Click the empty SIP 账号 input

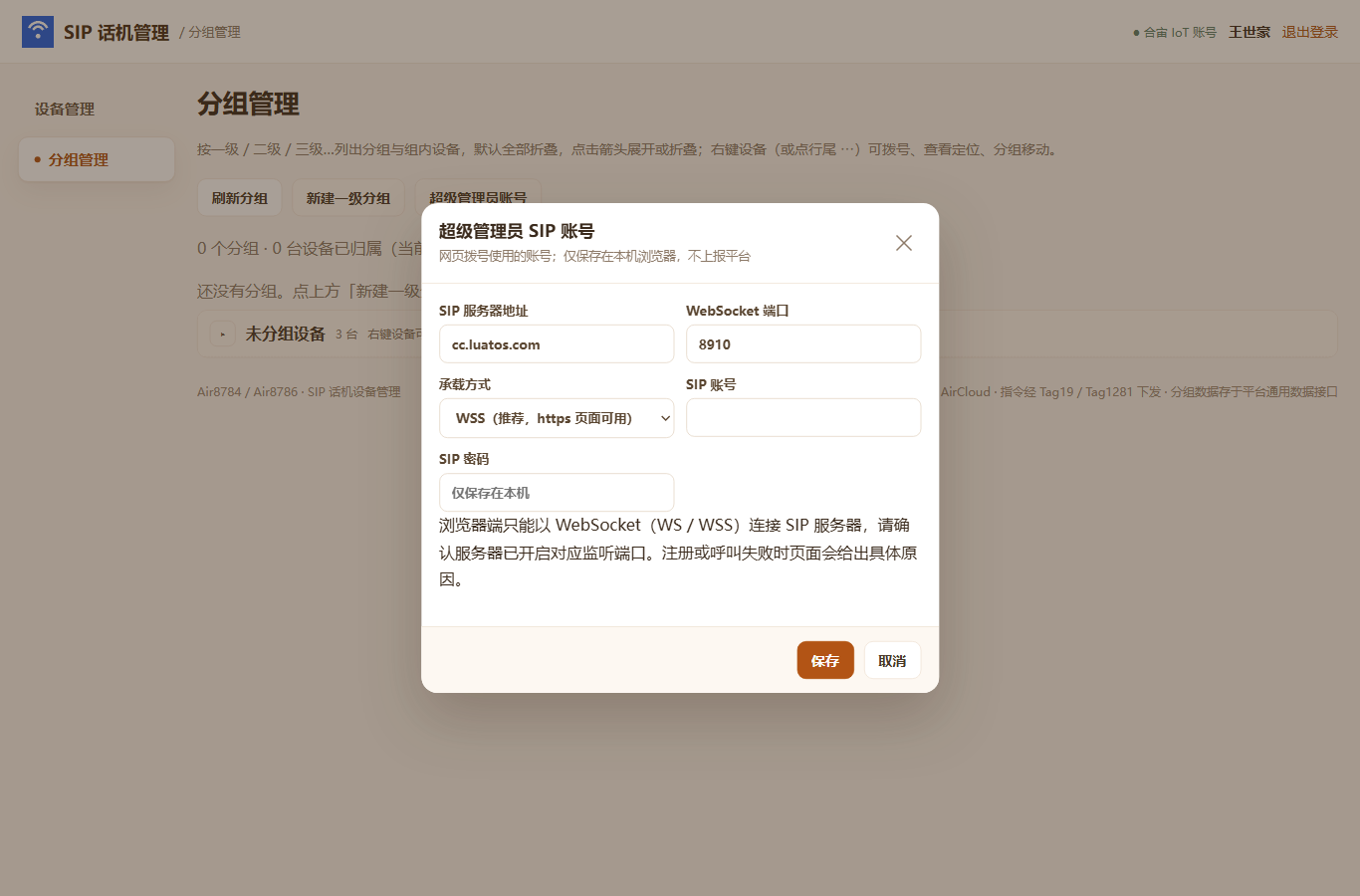coord(803,418)
